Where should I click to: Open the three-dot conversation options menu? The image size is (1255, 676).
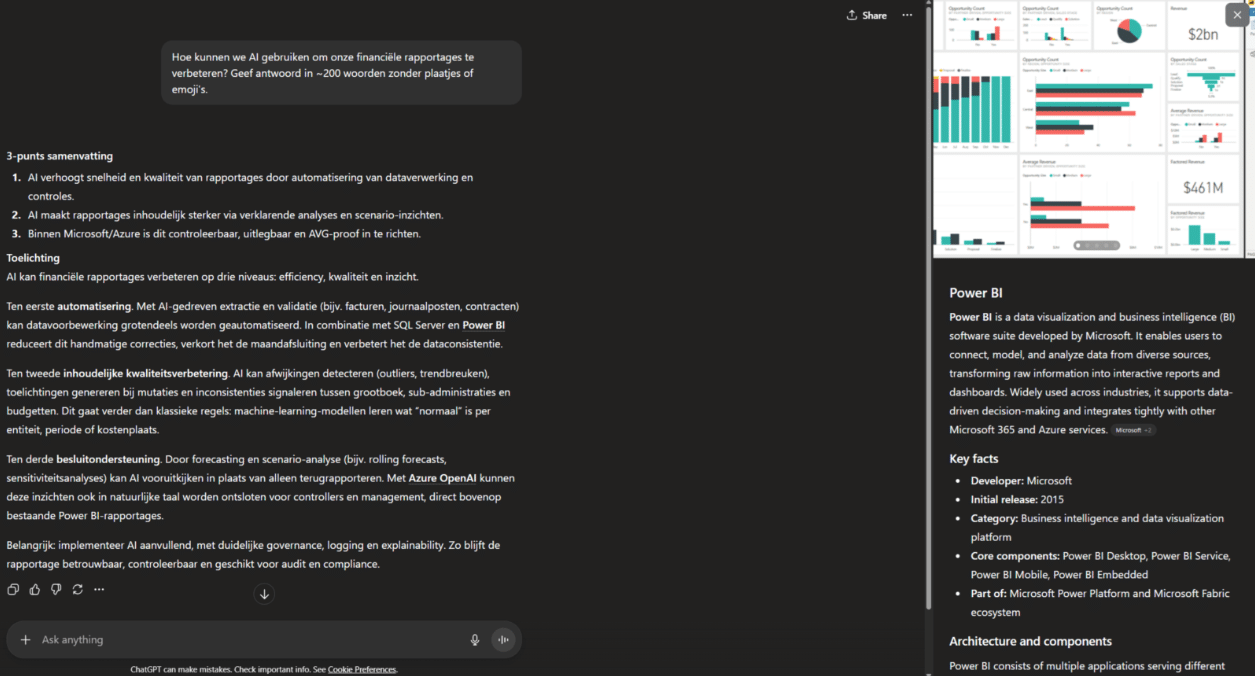[907, 15]
